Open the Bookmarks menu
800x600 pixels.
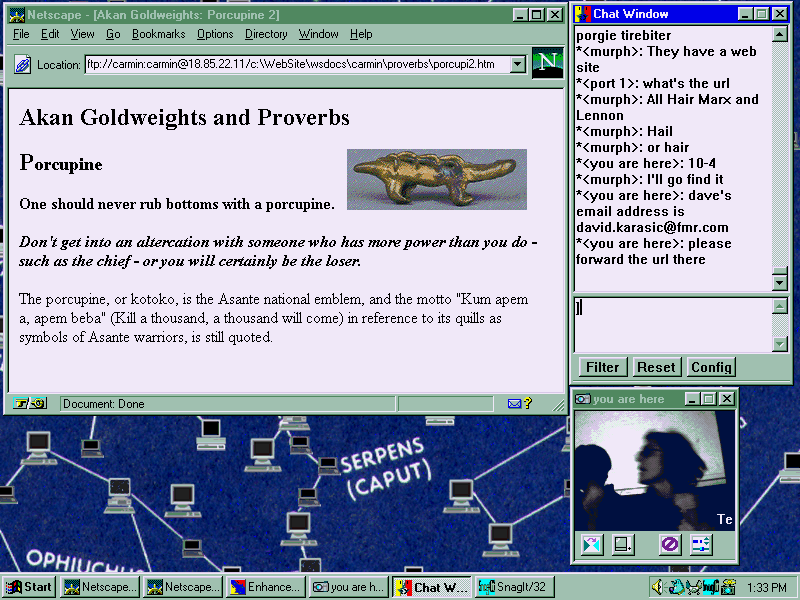tap(158, 34)
